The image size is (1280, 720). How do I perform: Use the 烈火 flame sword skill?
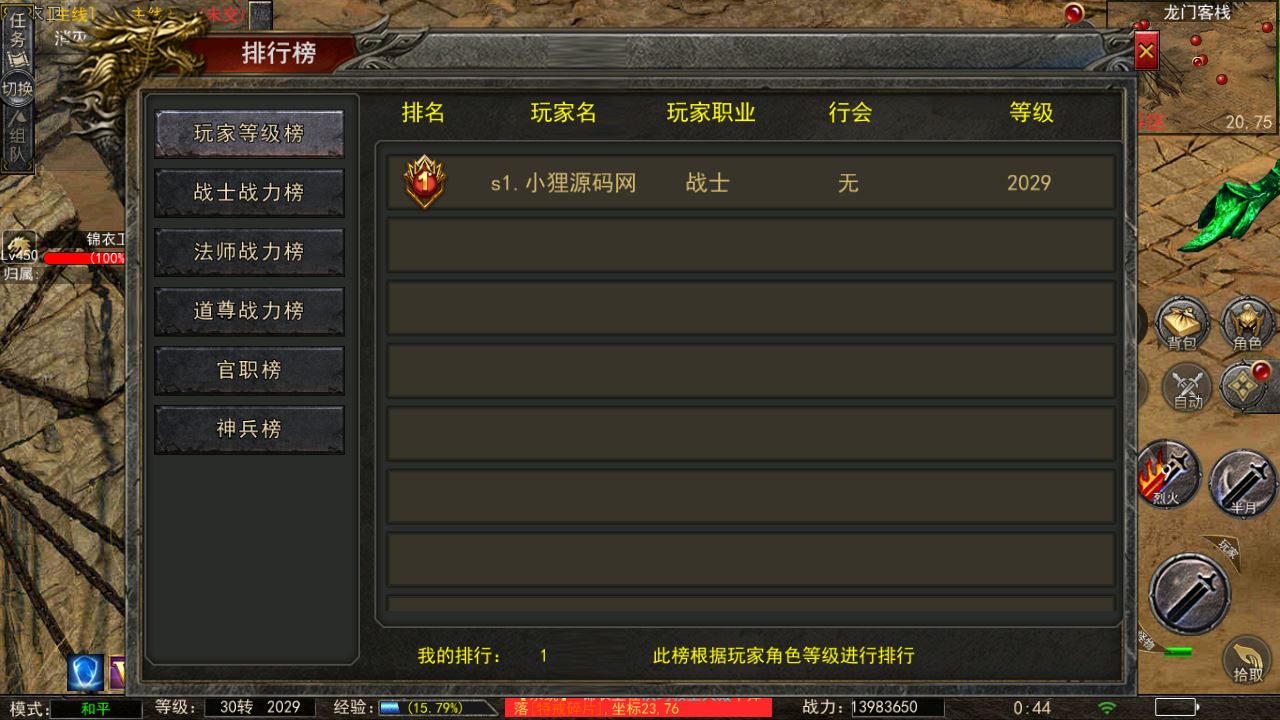click(1167, 475)
